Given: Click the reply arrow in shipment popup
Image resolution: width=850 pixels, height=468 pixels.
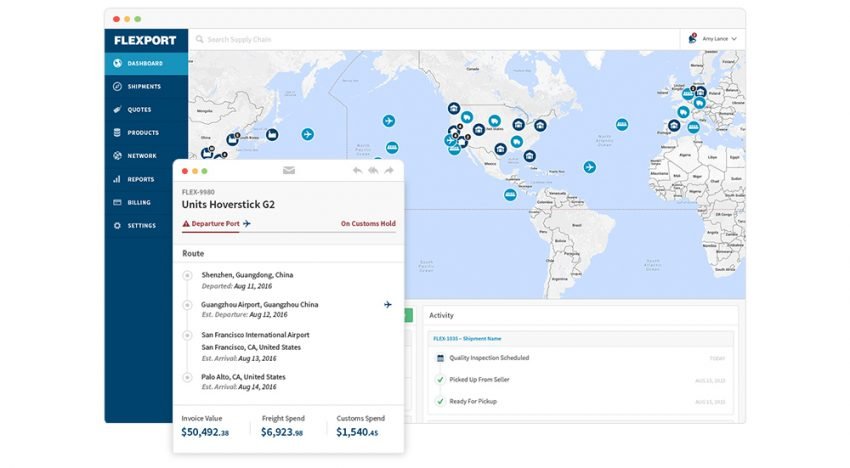Looking at the screenshot, I should pyautogui.click(x=357, y=170).
